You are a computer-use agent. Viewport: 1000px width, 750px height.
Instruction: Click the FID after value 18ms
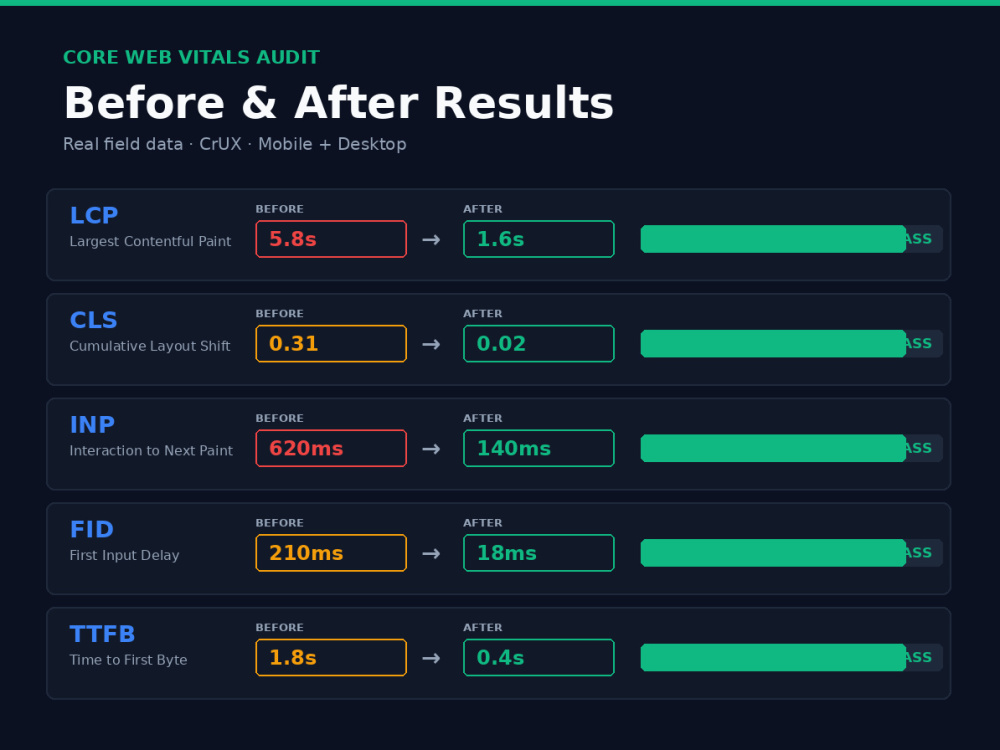click(x=539, y=553)
